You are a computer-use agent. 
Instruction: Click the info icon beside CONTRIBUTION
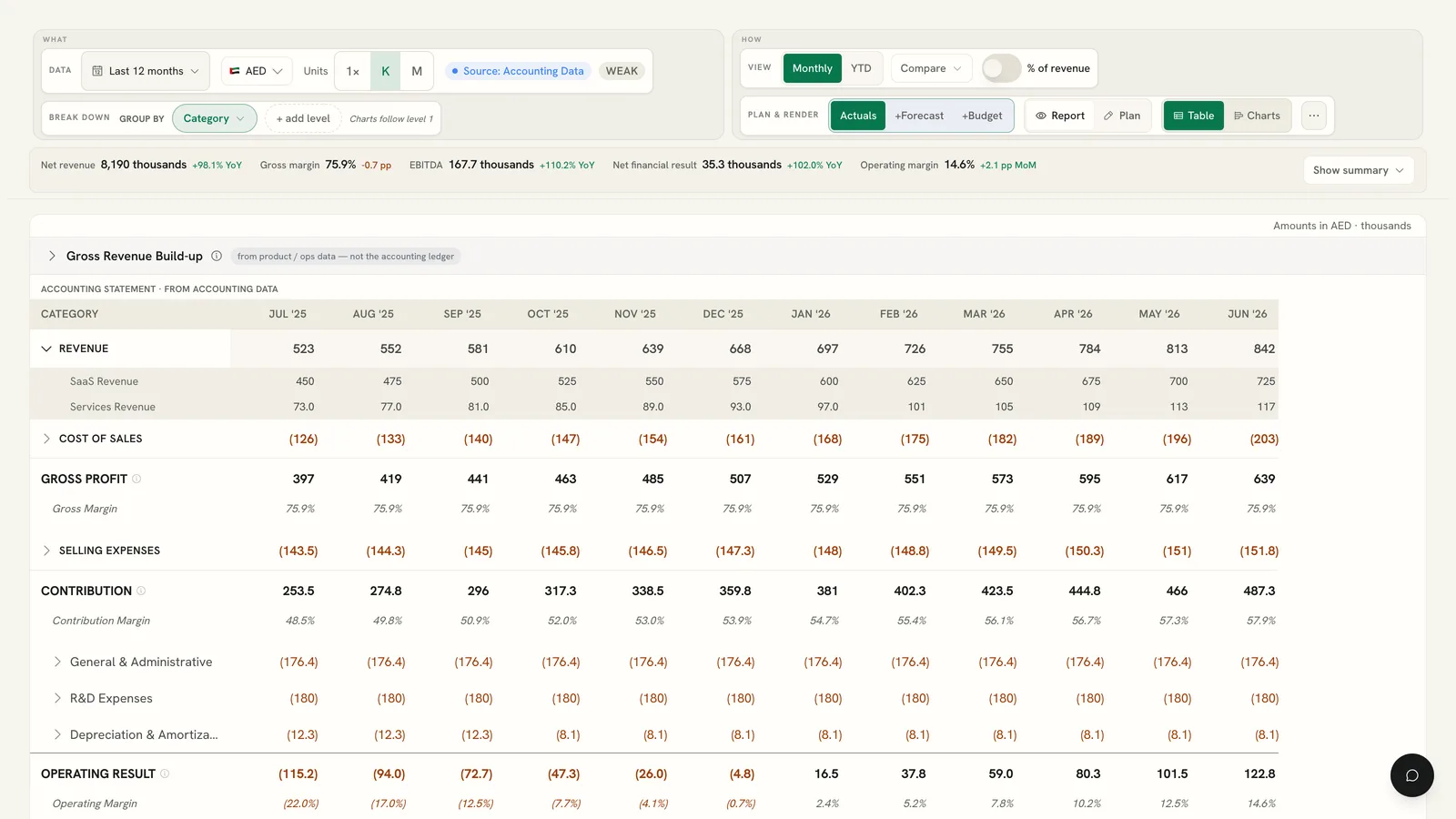coord(141,591)
